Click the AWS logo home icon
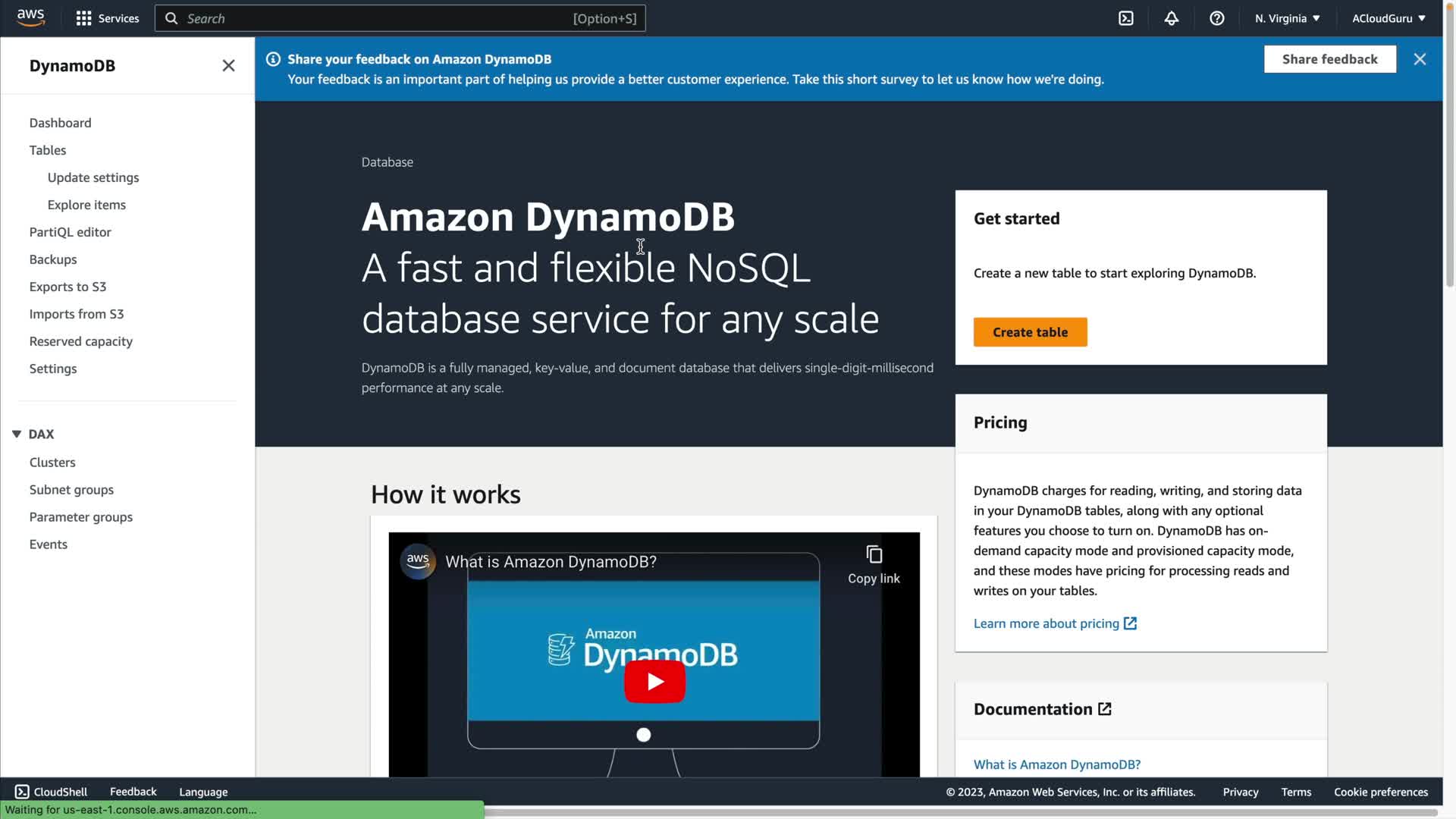 [30, 17]
